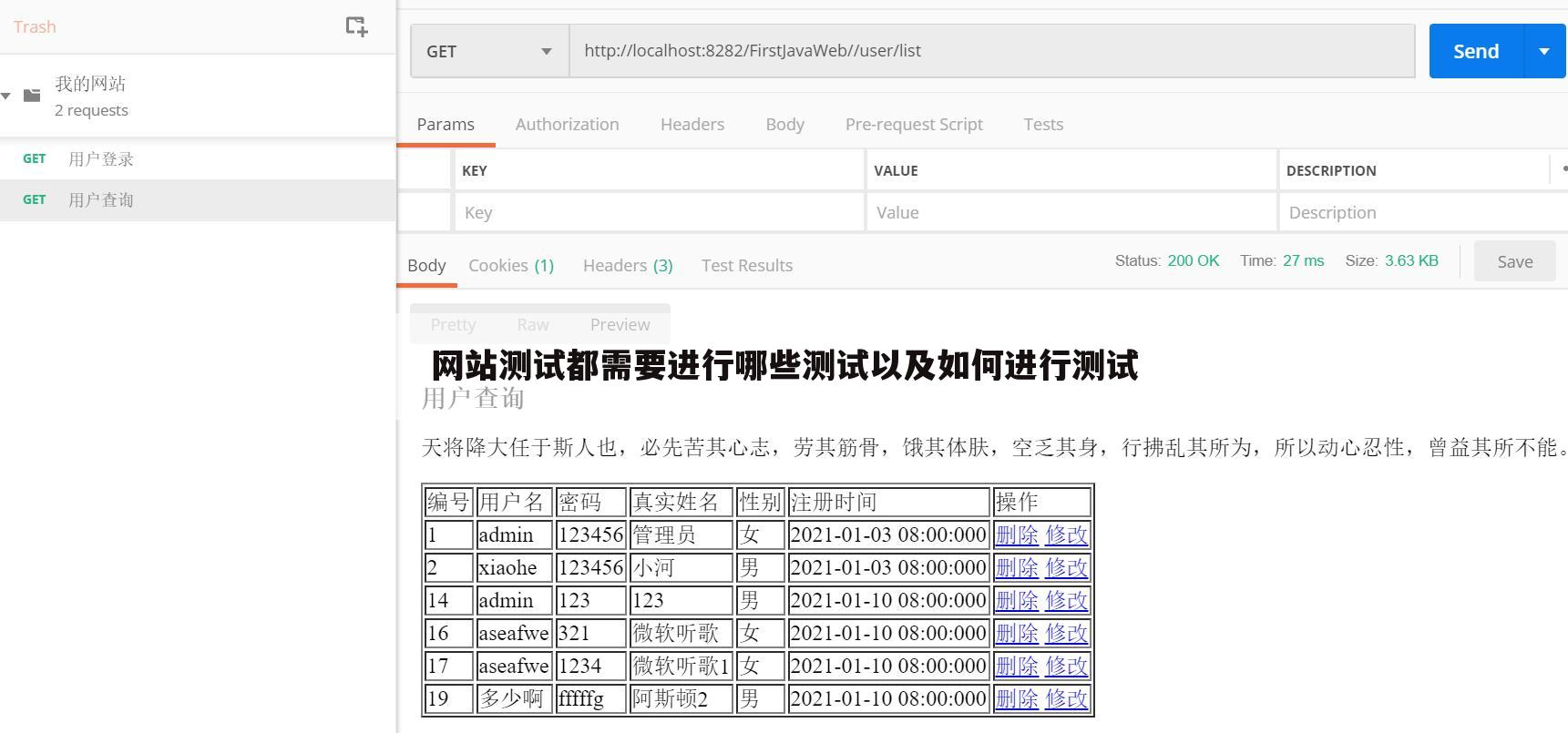
Task: Switch to the Authorization tab
Action: point(567,124)
